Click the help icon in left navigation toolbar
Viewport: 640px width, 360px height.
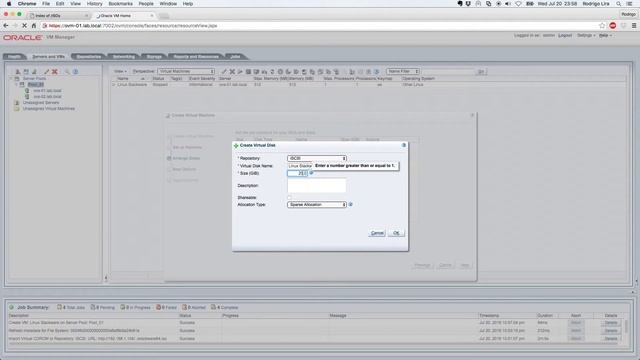[76, 71]
